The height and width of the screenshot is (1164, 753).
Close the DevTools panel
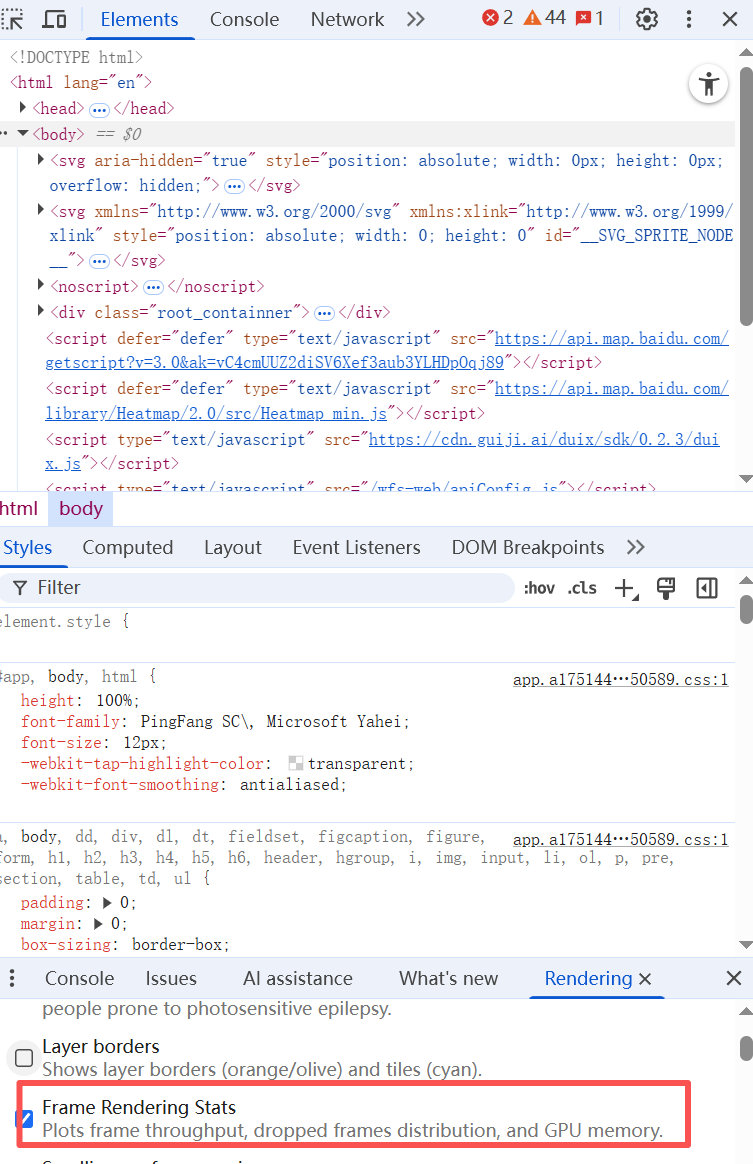click(730, 19)
